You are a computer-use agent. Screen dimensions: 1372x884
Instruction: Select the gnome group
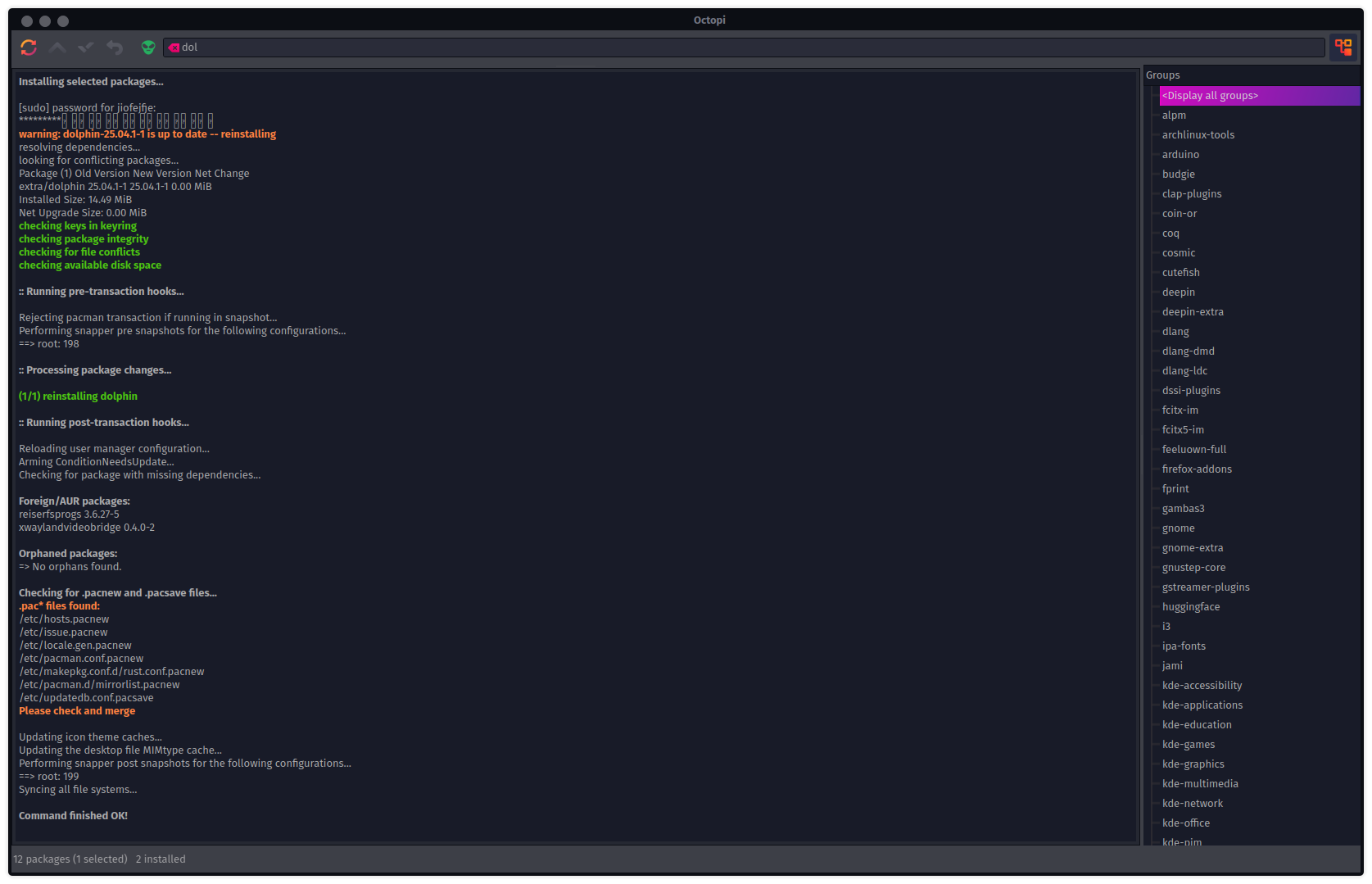point(1260,528)
